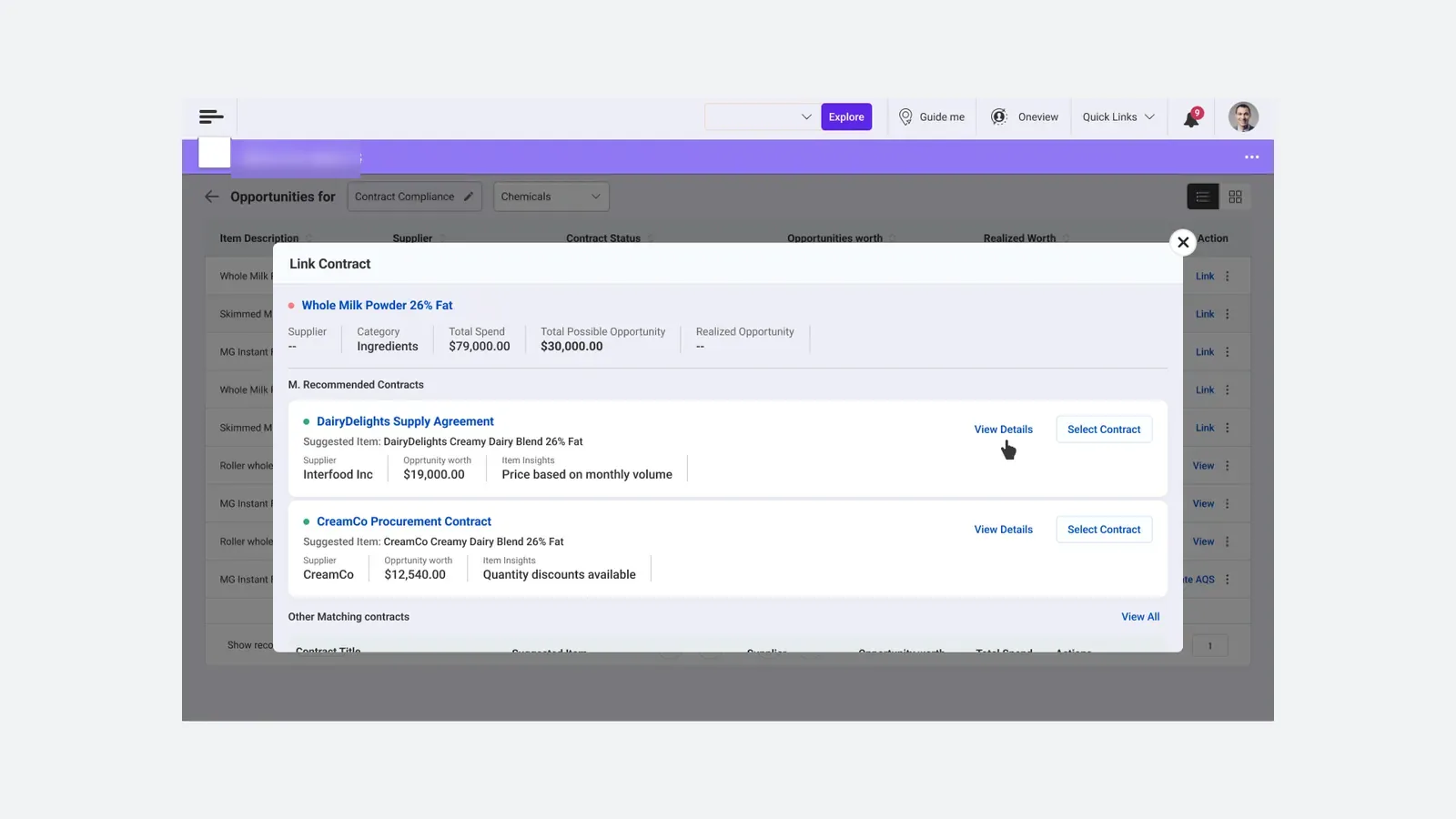The height and width of the screenshot is (819, 1456).
Task: Open kebab menu in second MG Instant row
Action: [1228, 503]
